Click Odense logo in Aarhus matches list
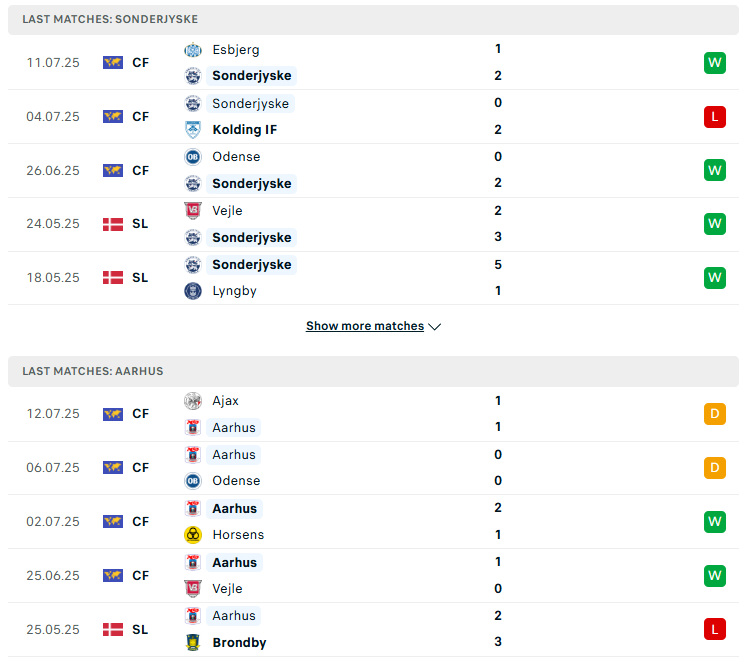The width and height of the screenshot is (745, 665). [x=193, y=481]
